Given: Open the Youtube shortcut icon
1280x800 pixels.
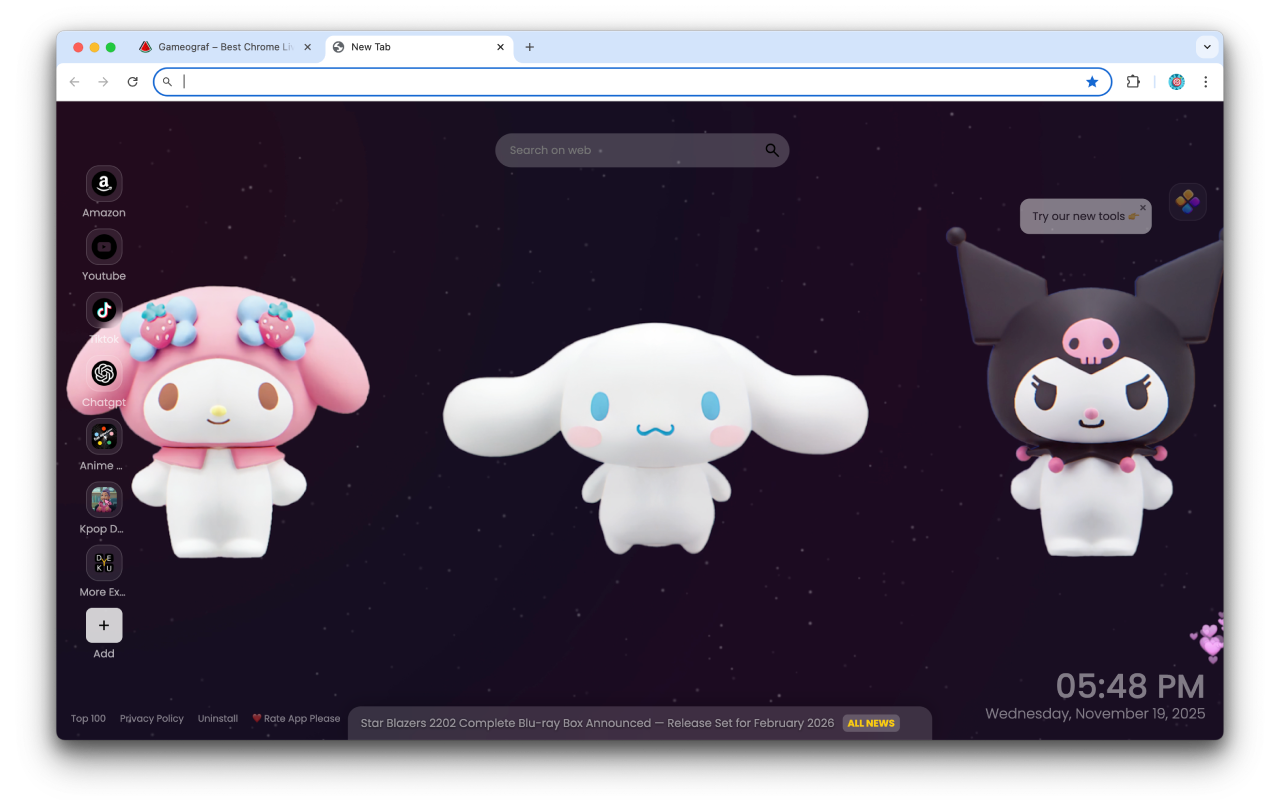Looking at the screenshot, I should click(104, 247).
